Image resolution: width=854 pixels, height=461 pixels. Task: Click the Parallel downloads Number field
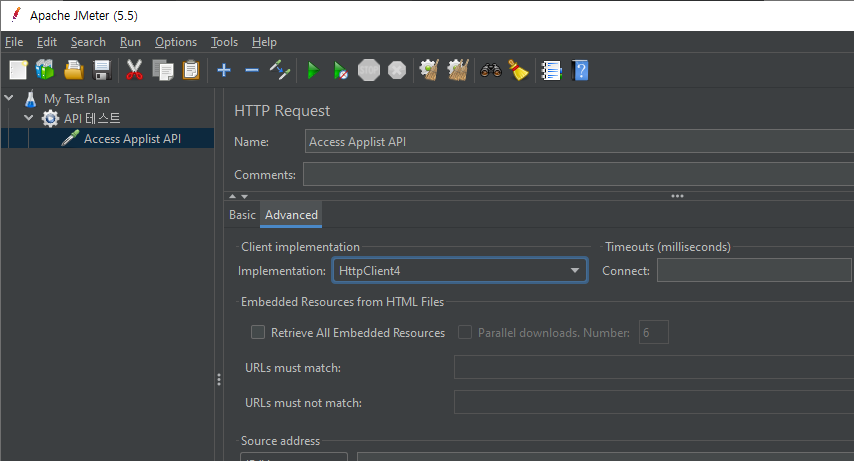654,332
